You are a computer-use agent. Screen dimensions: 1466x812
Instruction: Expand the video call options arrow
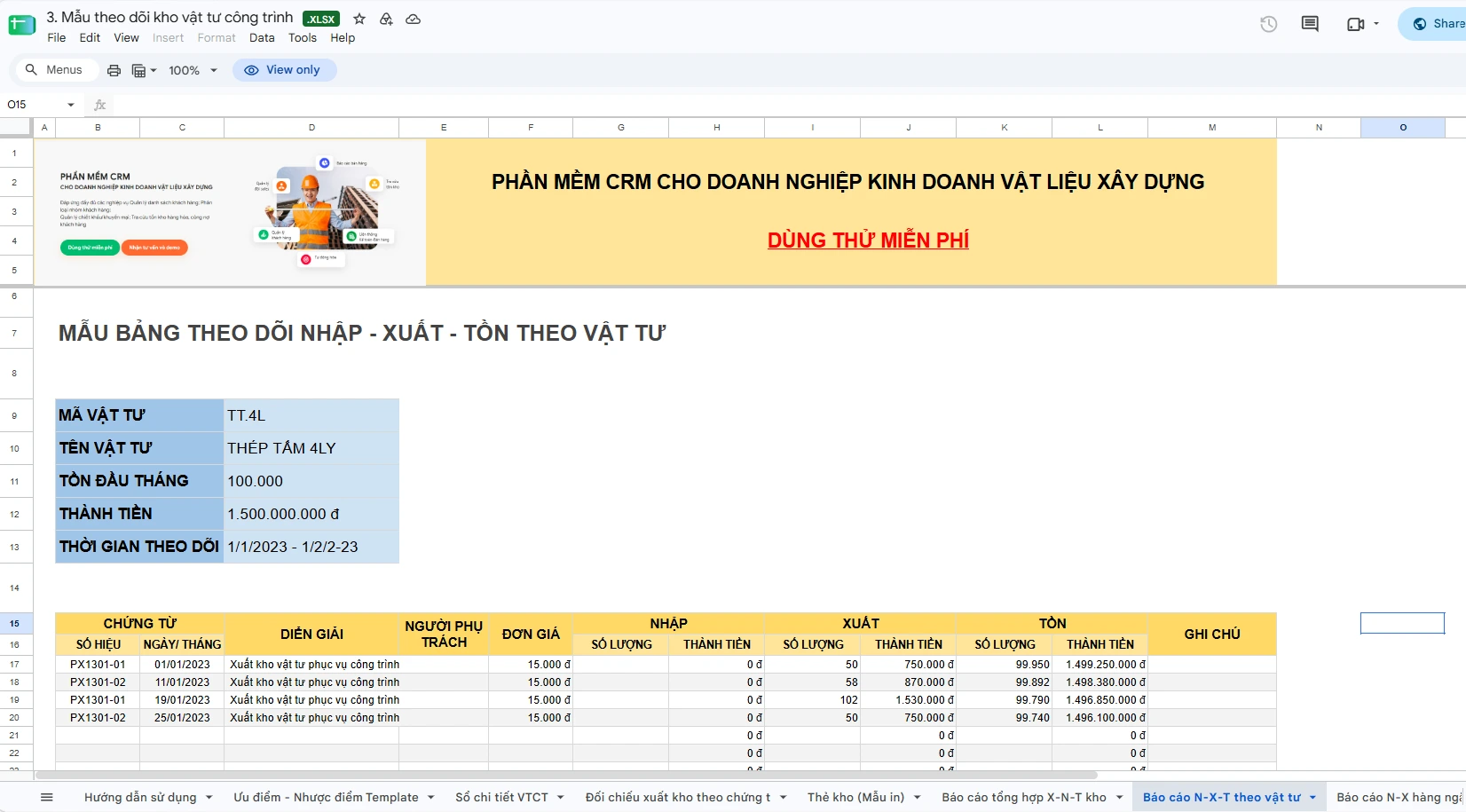1376,24
